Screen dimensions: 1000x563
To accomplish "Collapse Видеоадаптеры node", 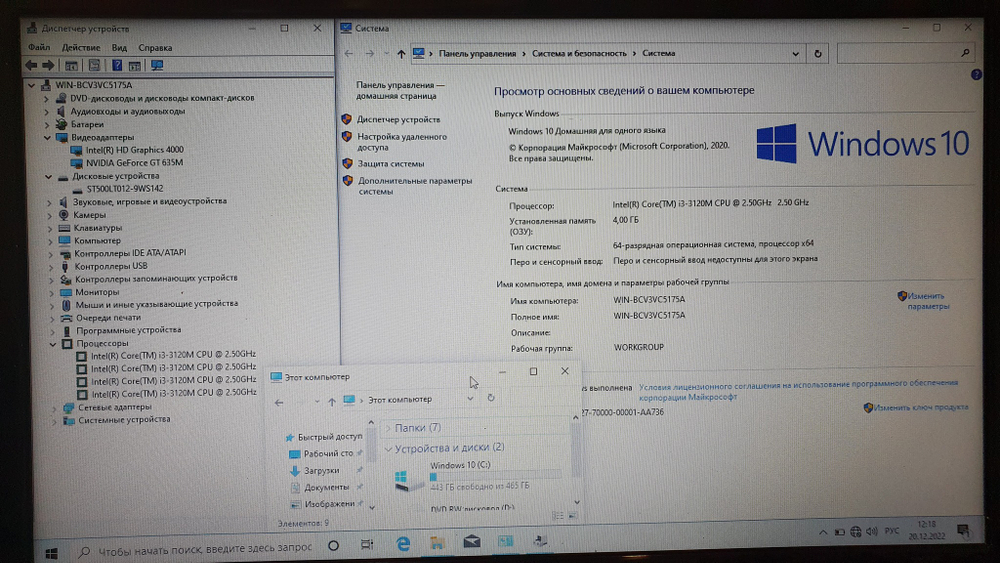I will coord(47,137).
